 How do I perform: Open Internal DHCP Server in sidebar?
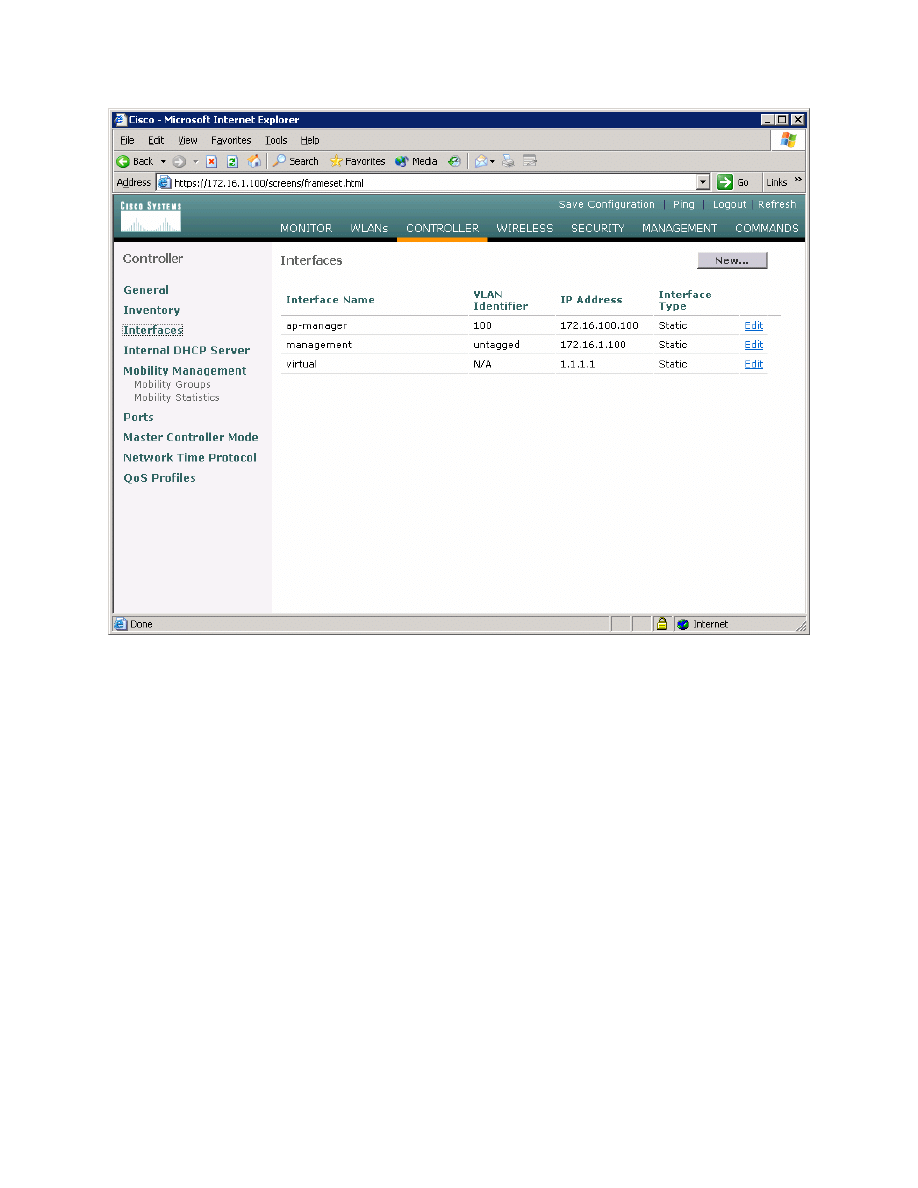coord(186,351)
